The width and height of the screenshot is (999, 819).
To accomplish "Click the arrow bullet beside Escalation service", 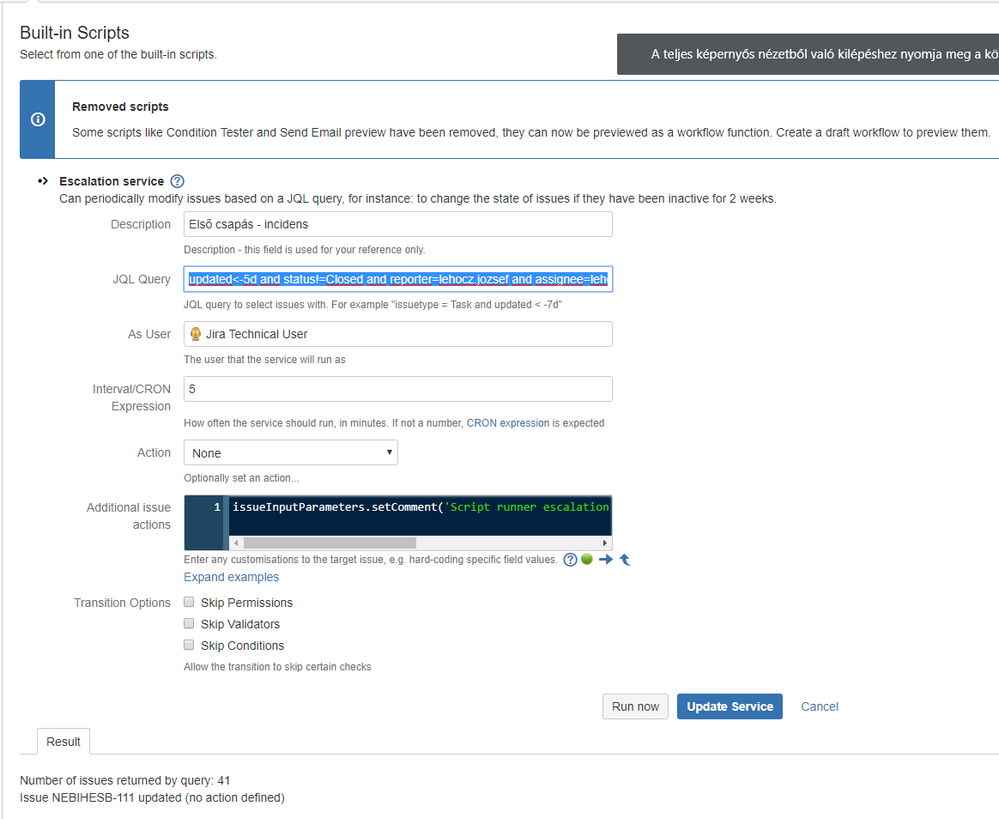I will (43, 181).
